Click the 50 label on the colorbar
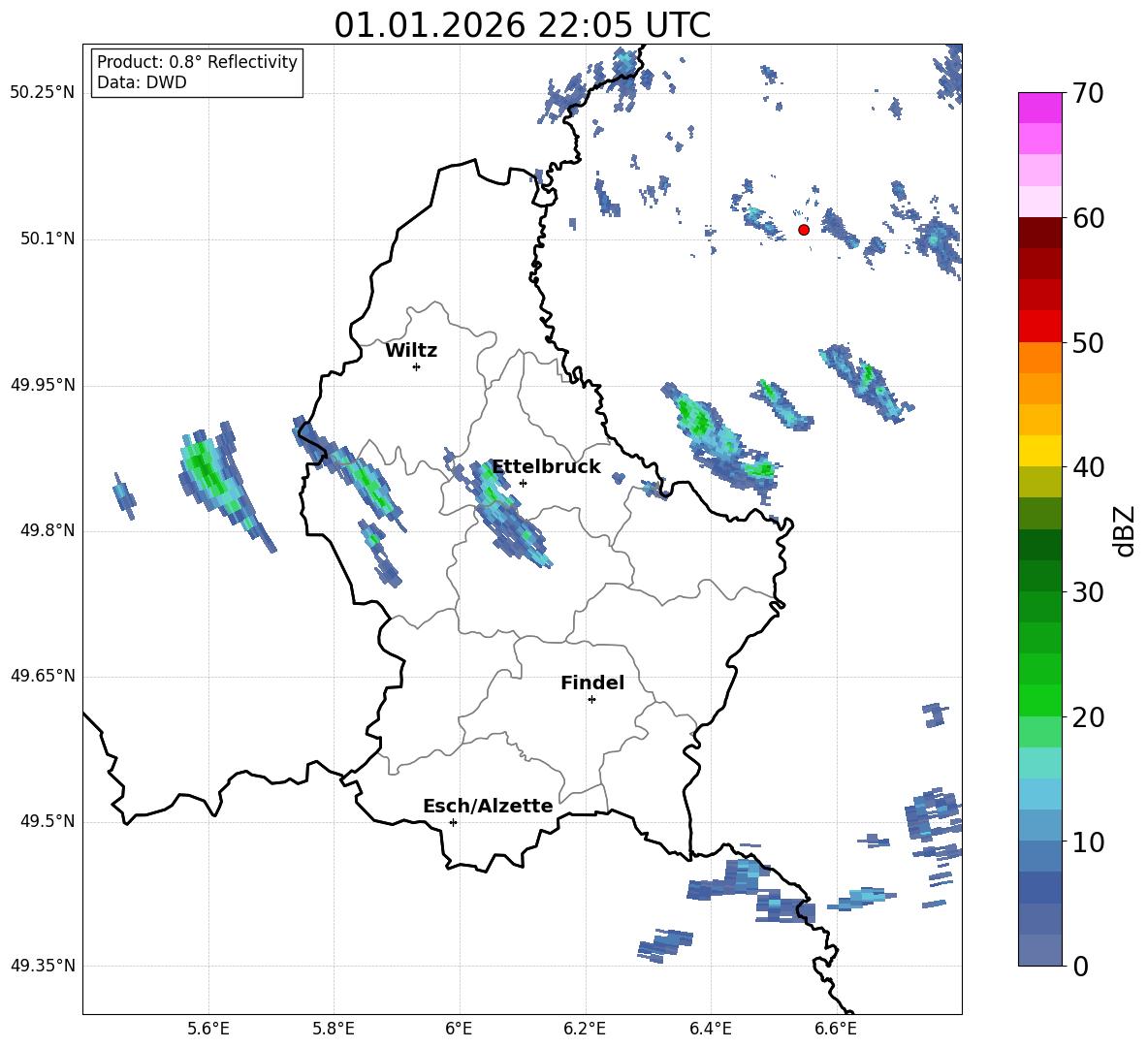The image size is (1148, 1048). click(x=1087, y=342)
